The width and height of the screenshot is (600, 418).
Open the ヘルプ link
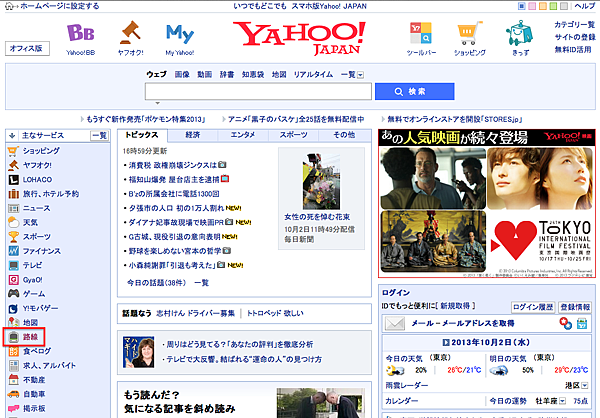[x=584, y=6]
